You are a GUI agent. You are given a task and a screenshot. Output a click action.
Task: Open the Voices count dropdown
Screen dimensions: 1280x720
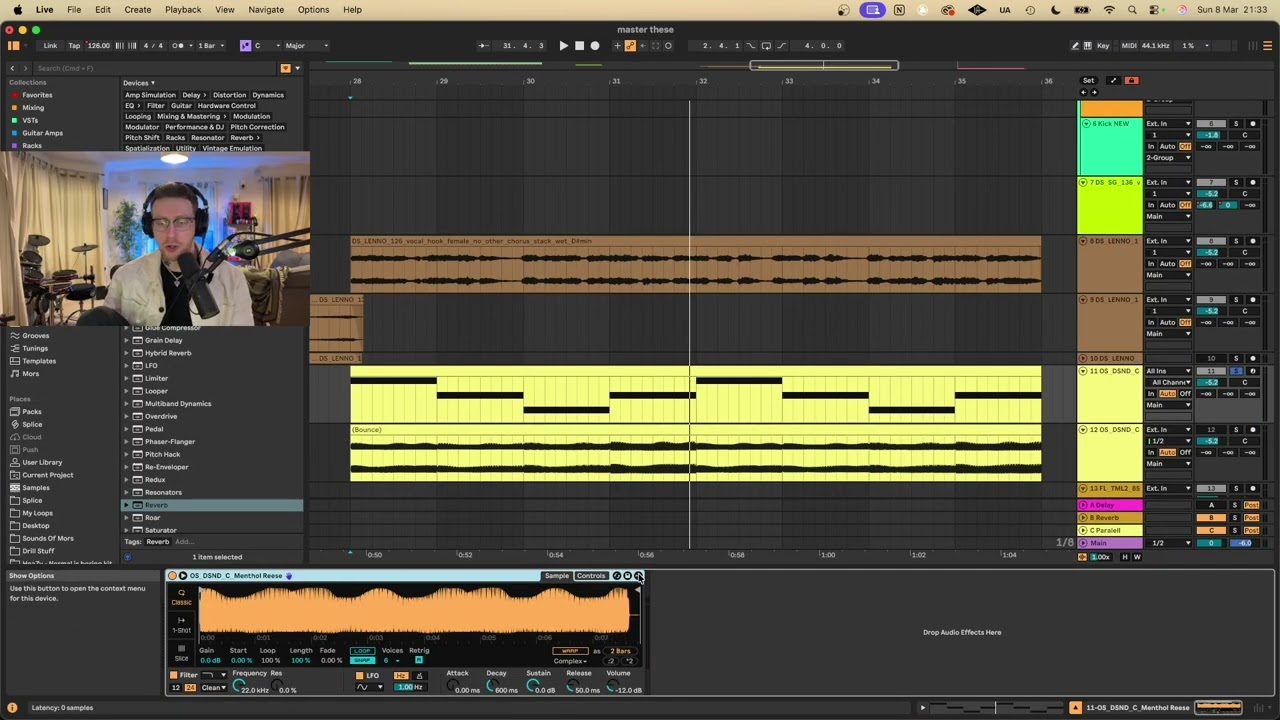390,661
